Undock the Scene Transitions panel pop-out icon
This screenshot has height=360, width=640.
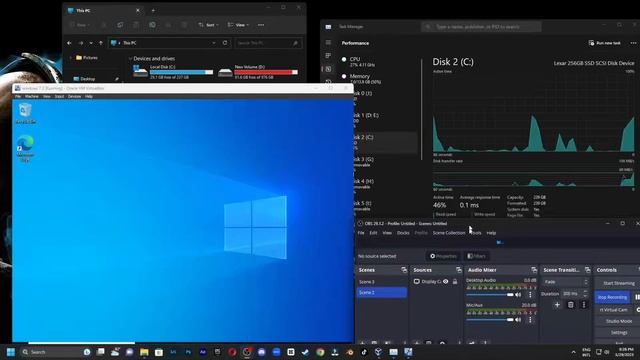[x=587, y=270]
